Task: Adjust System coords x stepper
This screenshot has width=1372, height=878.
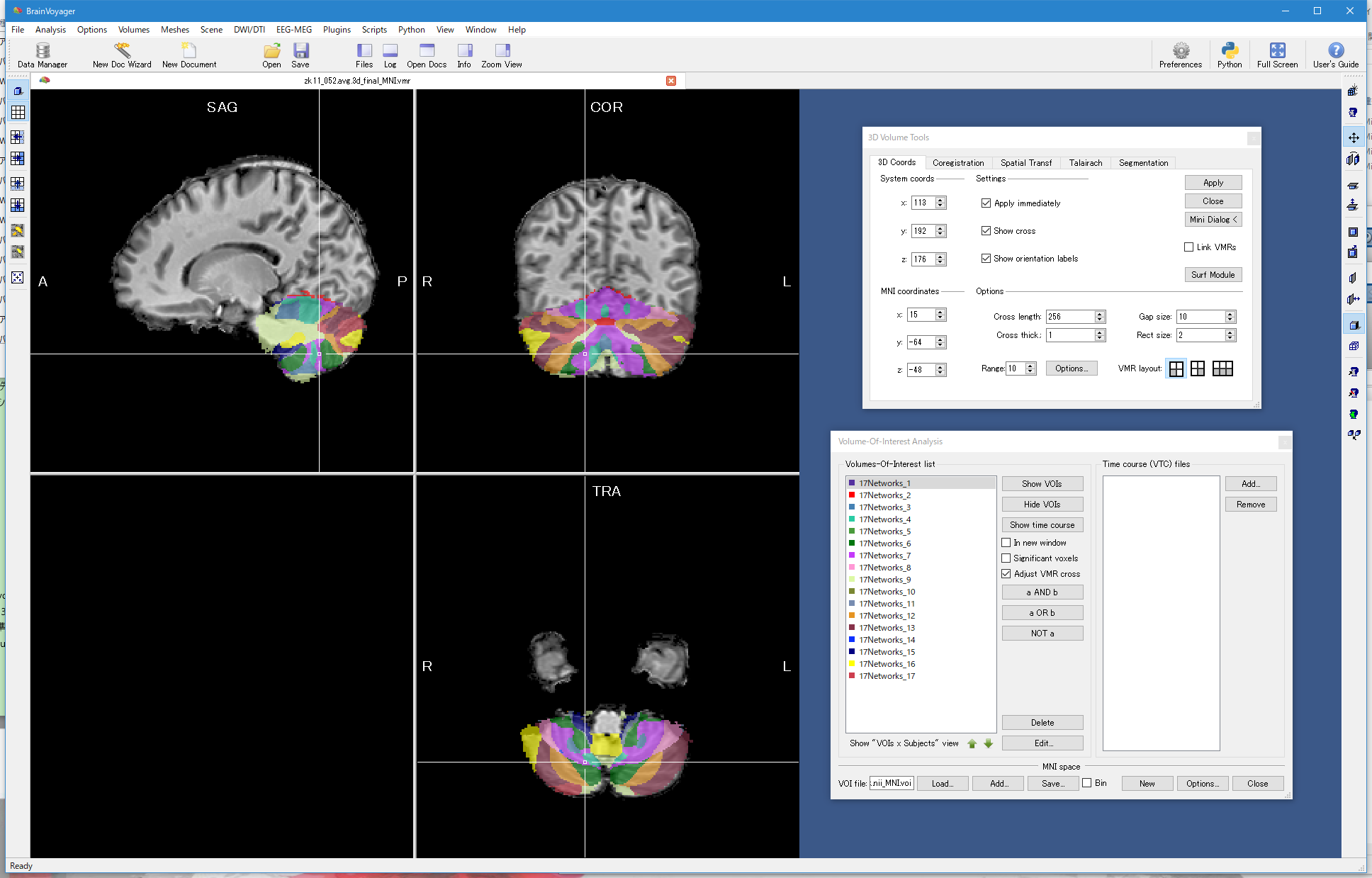Action: tap(940, 203)
